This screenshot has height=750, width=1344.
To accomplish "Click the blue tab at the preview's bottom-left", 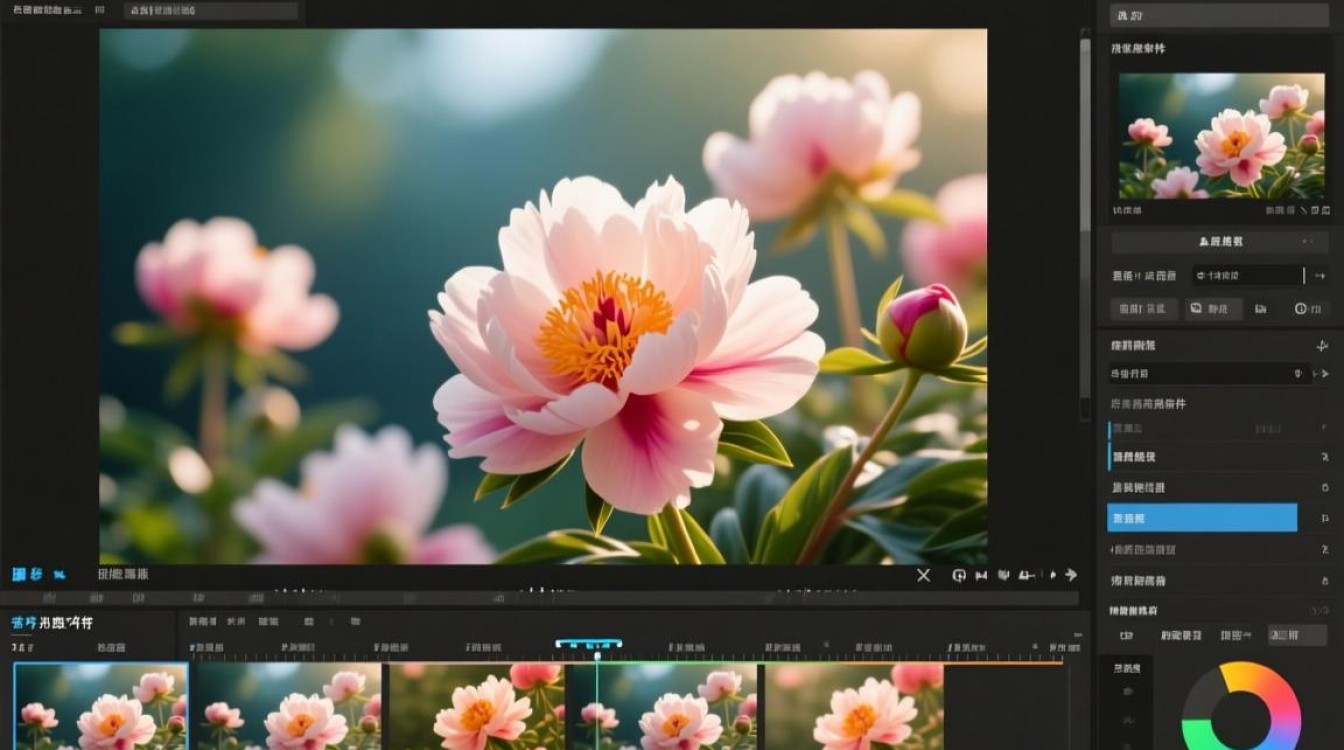I will 27,574.
